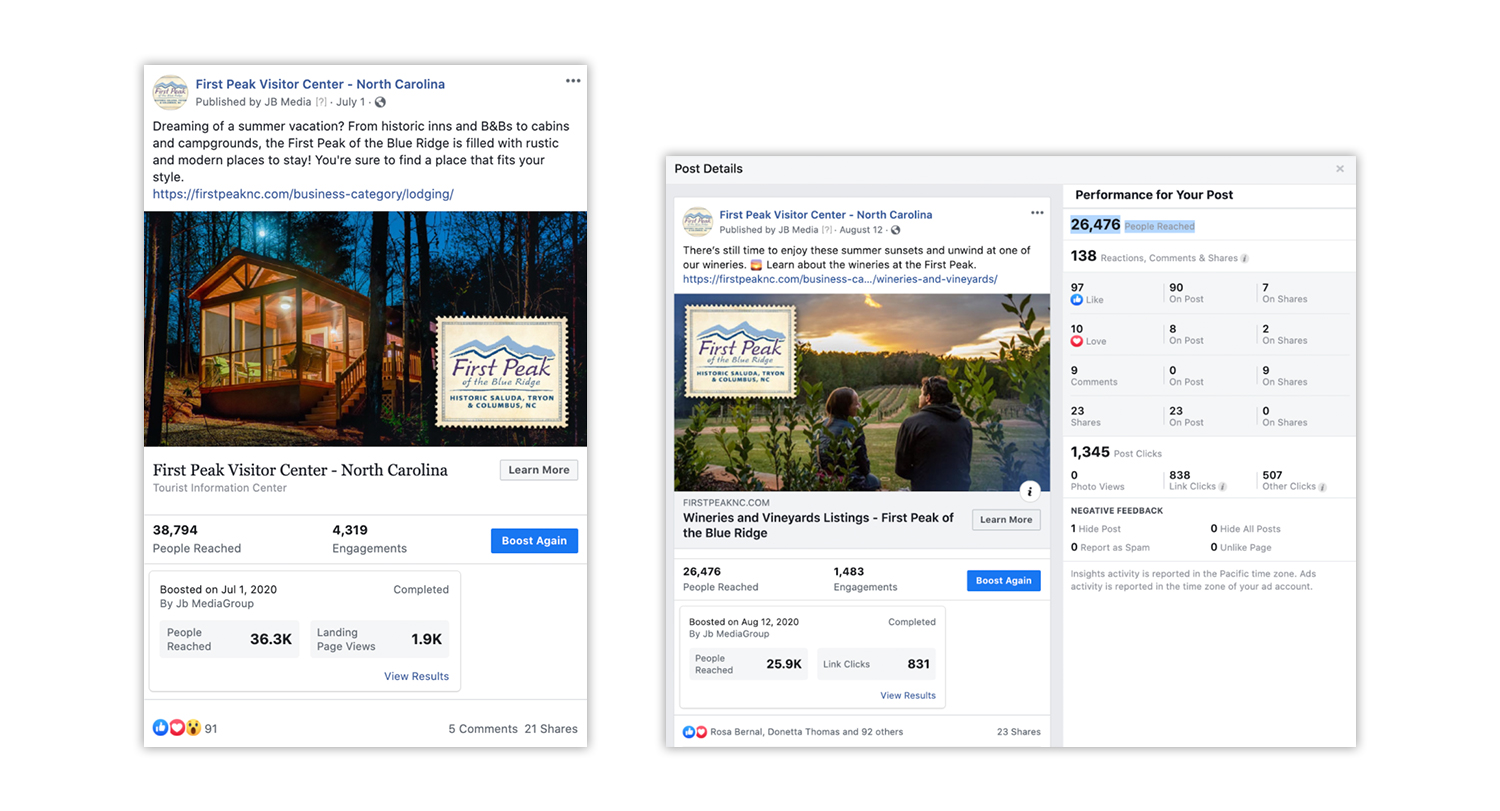Viewport: 1500px width, 811px height.
Task: Click Boost Again on the lodging post
Action: [534, 541]
